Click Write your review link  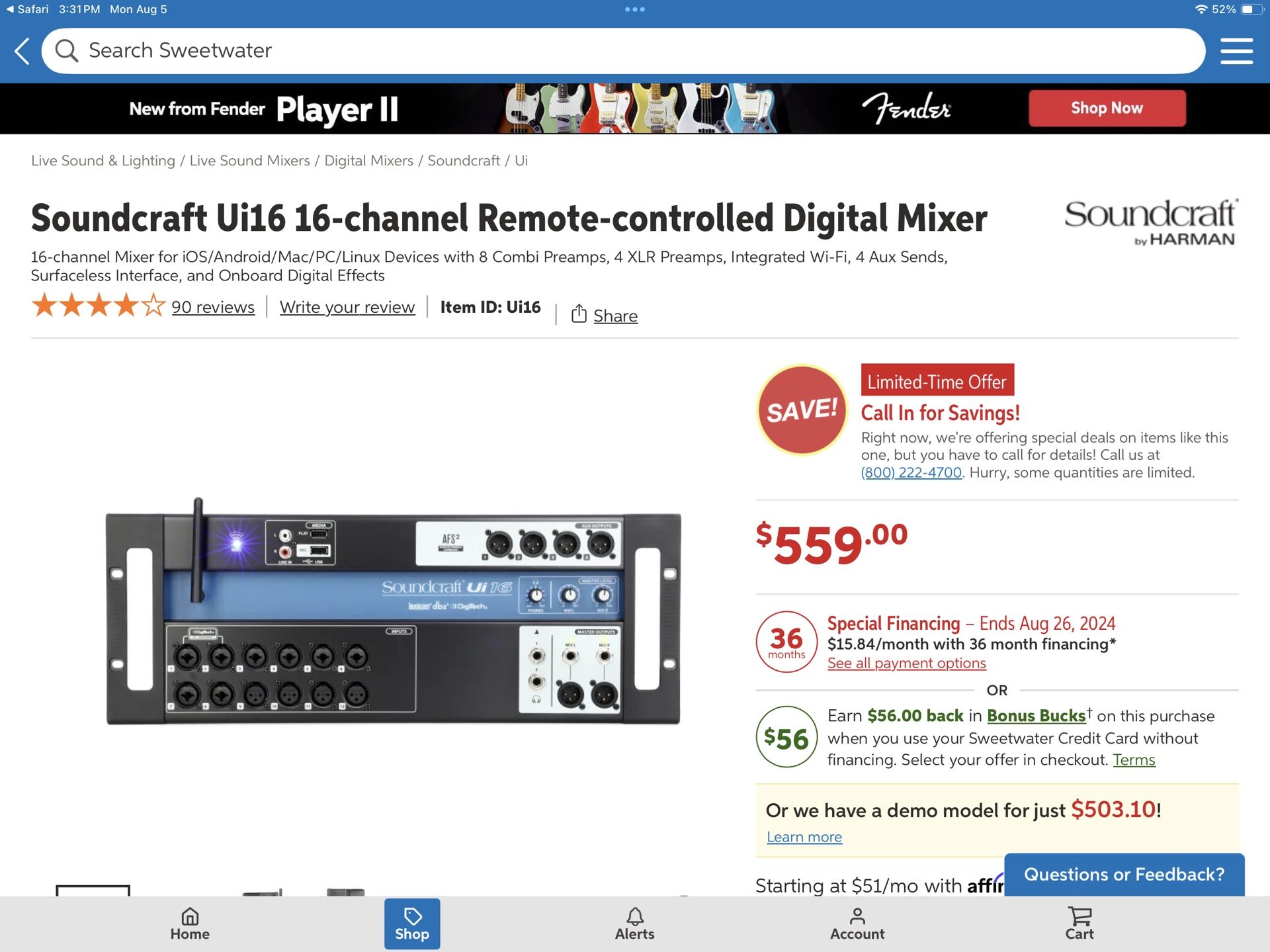347,307
